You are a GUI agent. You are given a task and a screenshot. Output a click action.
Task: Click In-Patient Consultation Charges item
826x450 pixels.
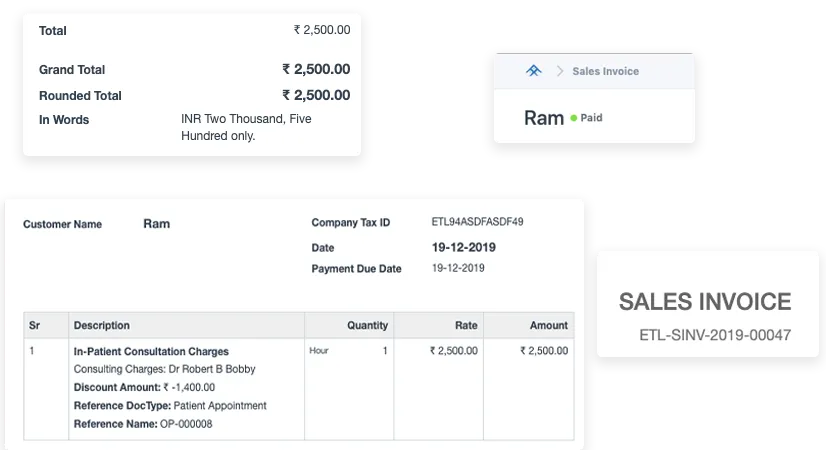point(151,351)
